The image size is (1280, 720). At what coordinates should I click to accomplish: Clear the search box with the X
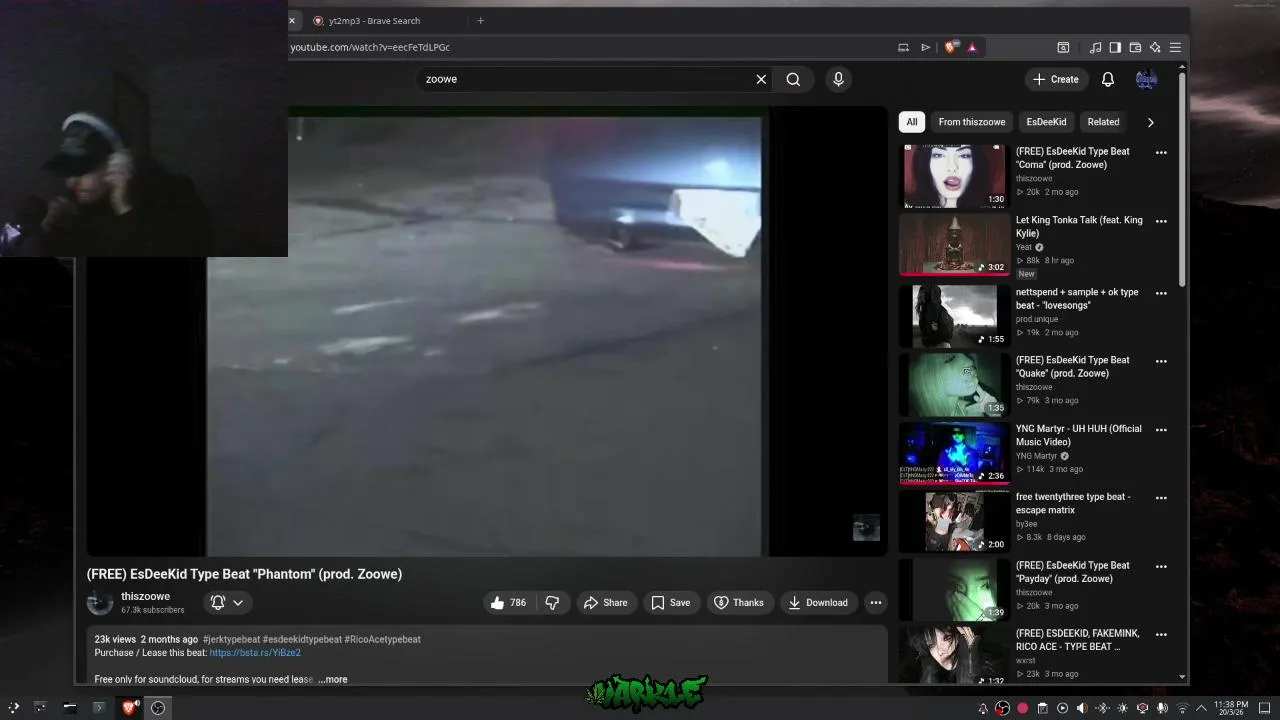coord(761,79)
